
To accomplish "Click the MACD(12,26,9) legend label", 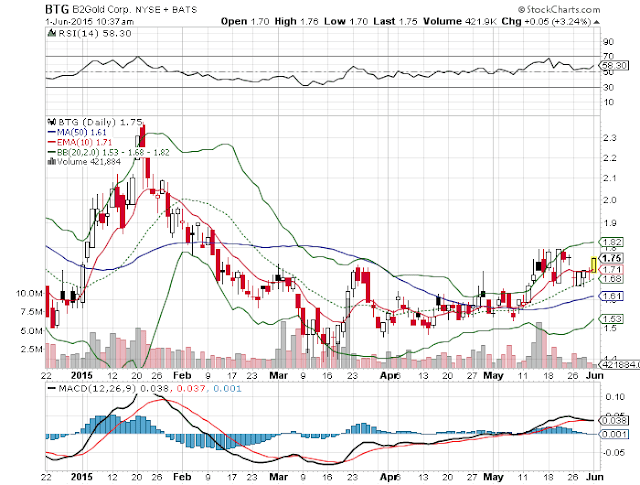I will click(x=98, y=388).
